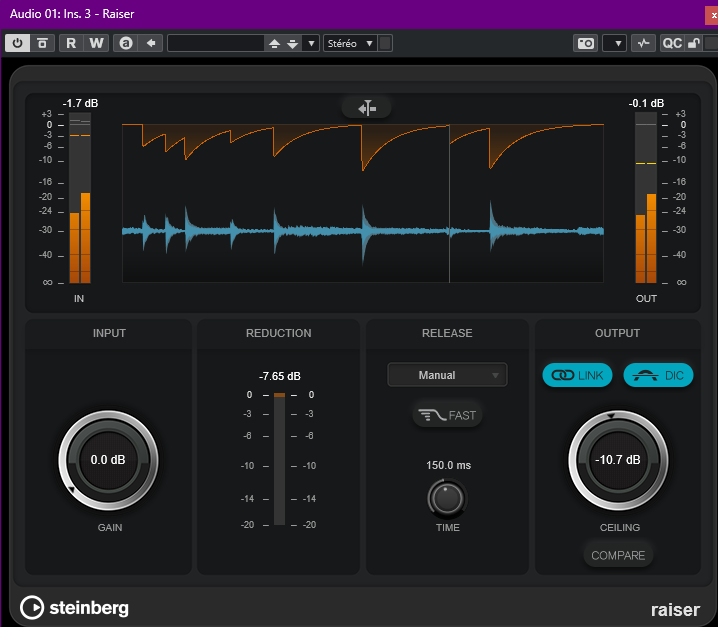This screenshot has width=718, height=627.
Task: Click the A/B settings switch icon
Action: pyautogui.click(x=126, y=43)
